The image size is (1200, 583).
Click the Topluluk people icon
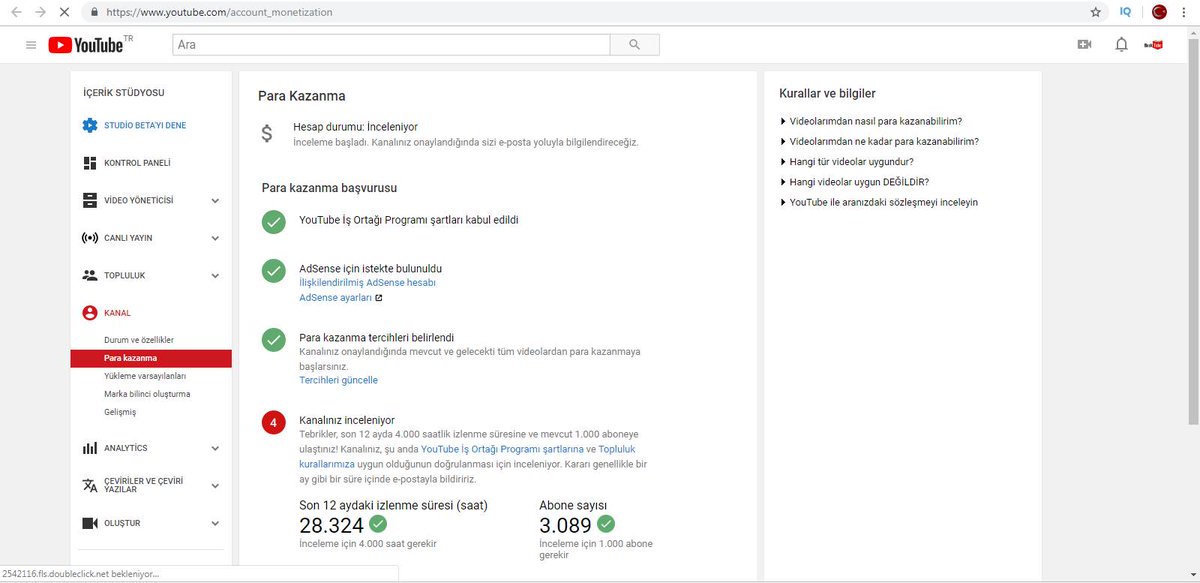click(90, 275)
